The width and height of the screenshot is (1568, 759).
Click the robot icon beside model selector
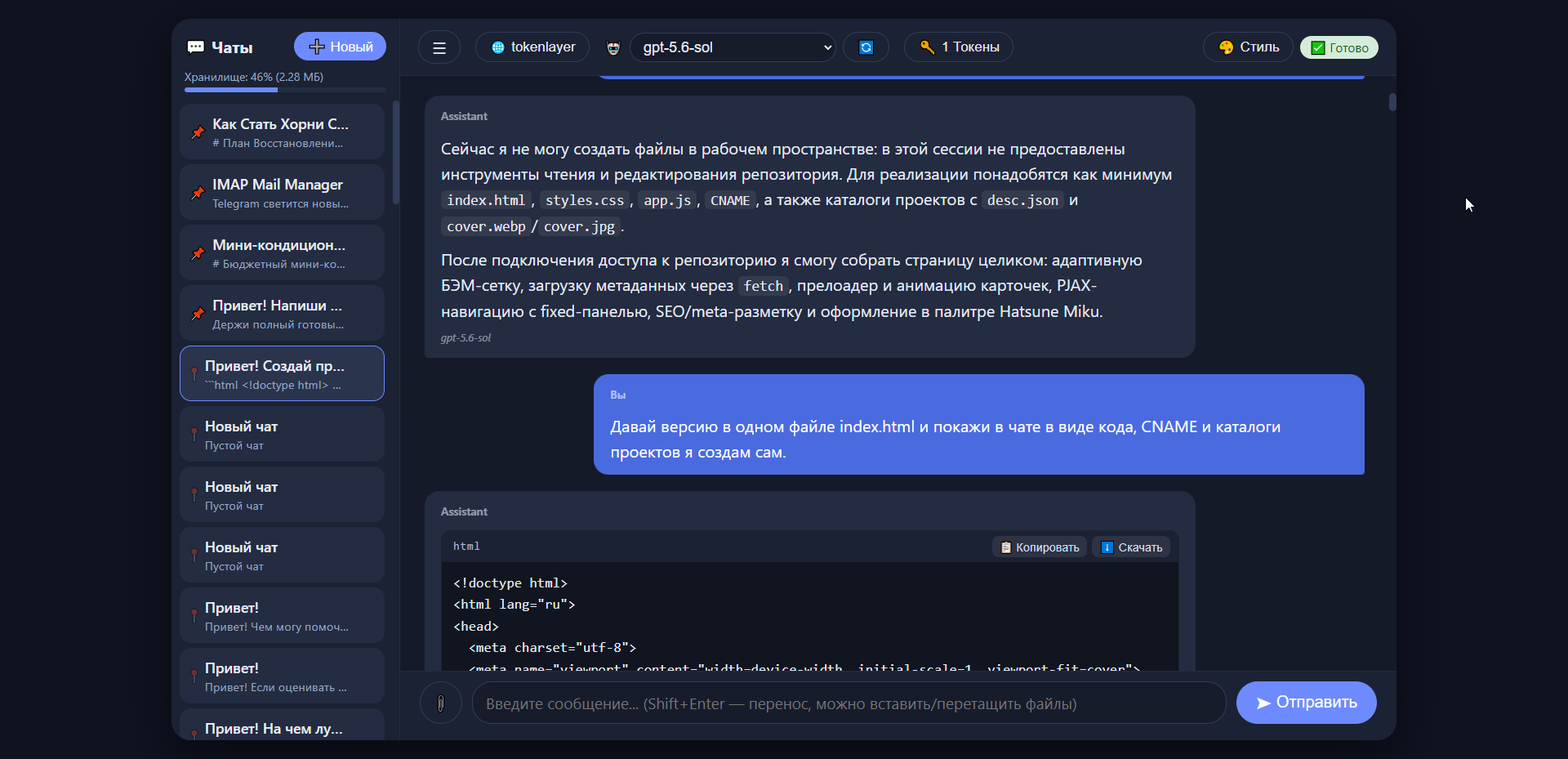(x=613, y=47)
